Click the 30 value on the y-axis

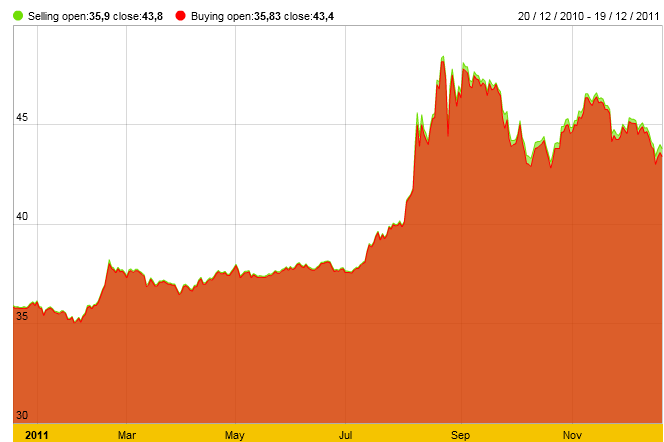[x=21, y=415]
